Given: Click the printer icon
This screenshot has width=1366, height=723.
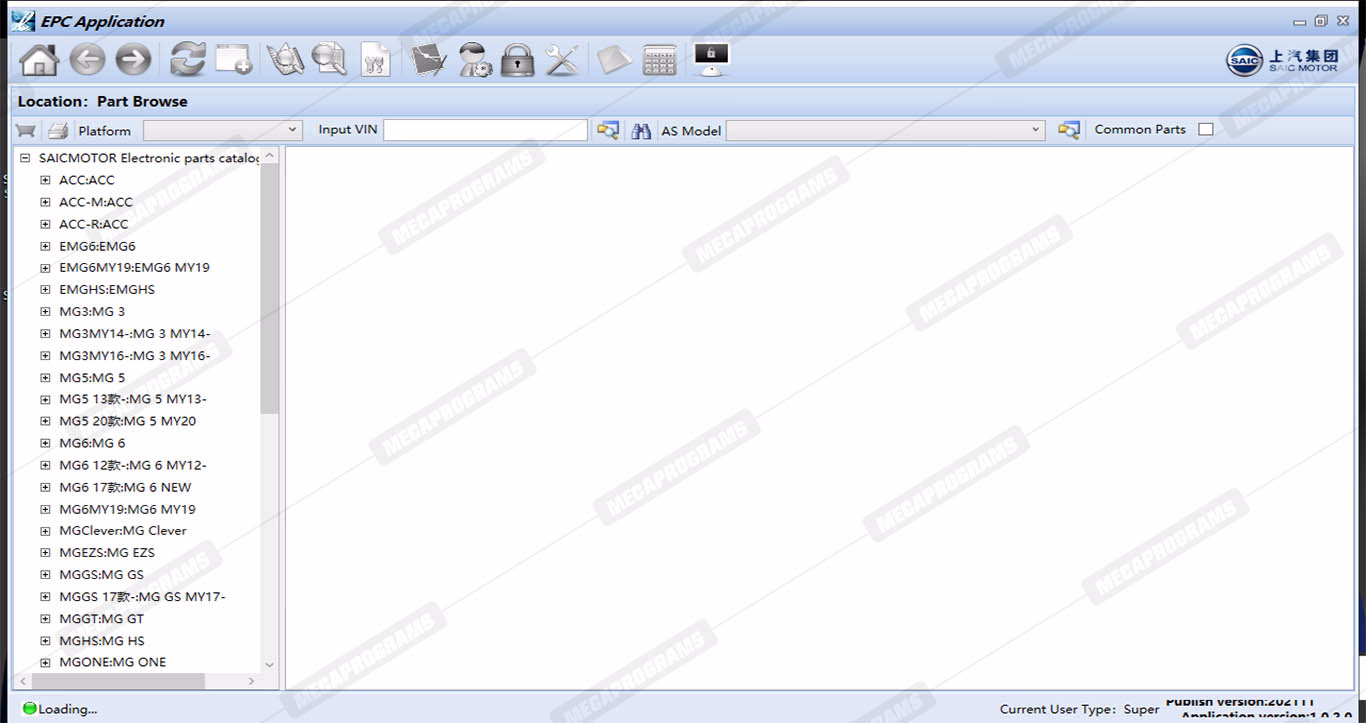Looking at the screenshot, I should (x=58, y=130).
